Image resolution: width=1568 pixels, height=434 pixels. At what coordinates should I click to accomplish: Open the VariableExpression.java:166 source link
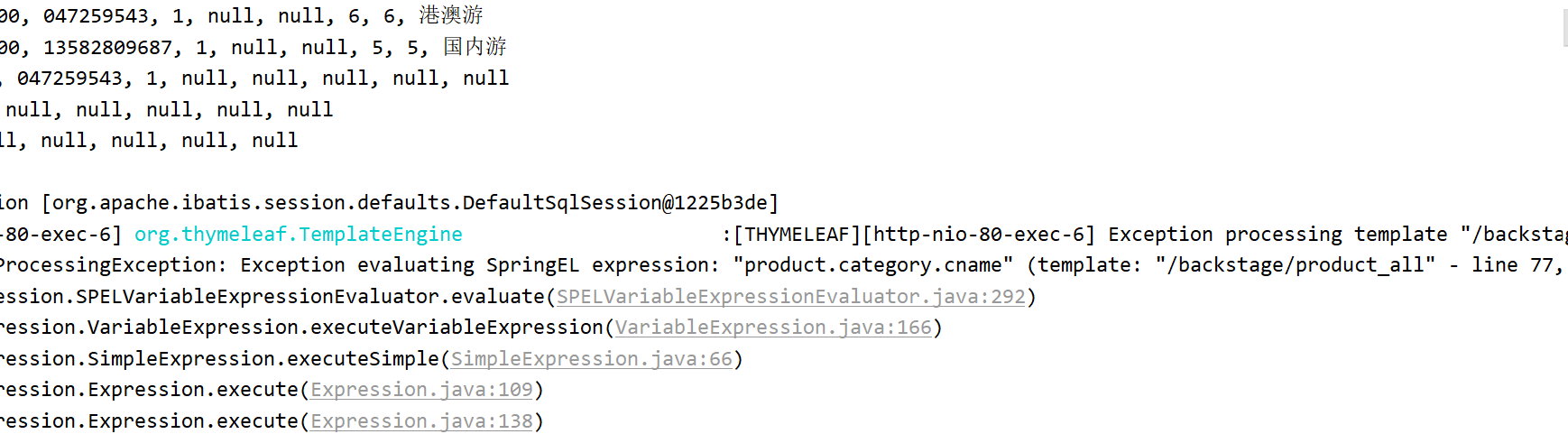point(773,328)
